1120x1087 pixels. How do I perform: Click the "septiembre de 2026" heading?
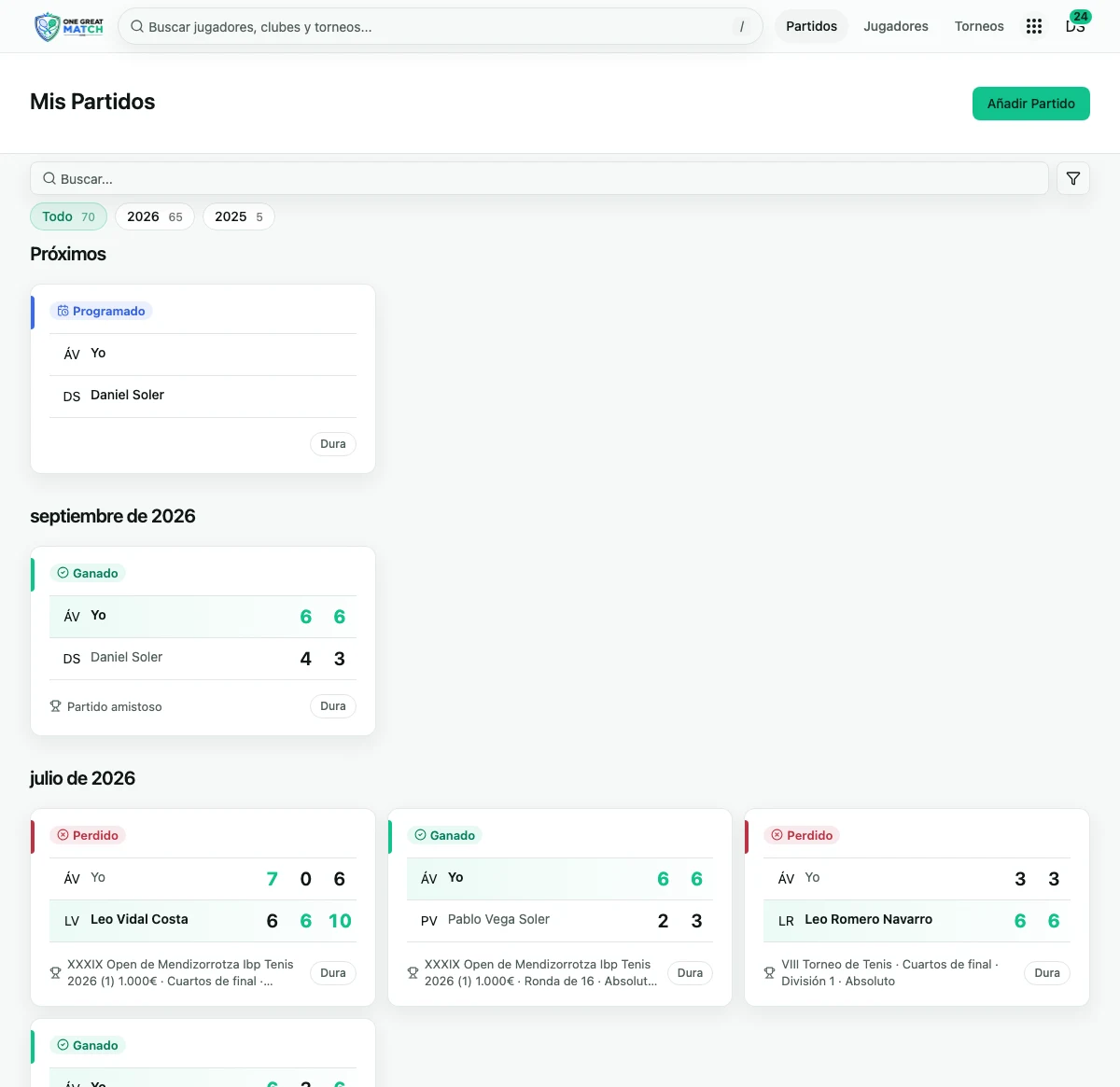coord(113,516)
